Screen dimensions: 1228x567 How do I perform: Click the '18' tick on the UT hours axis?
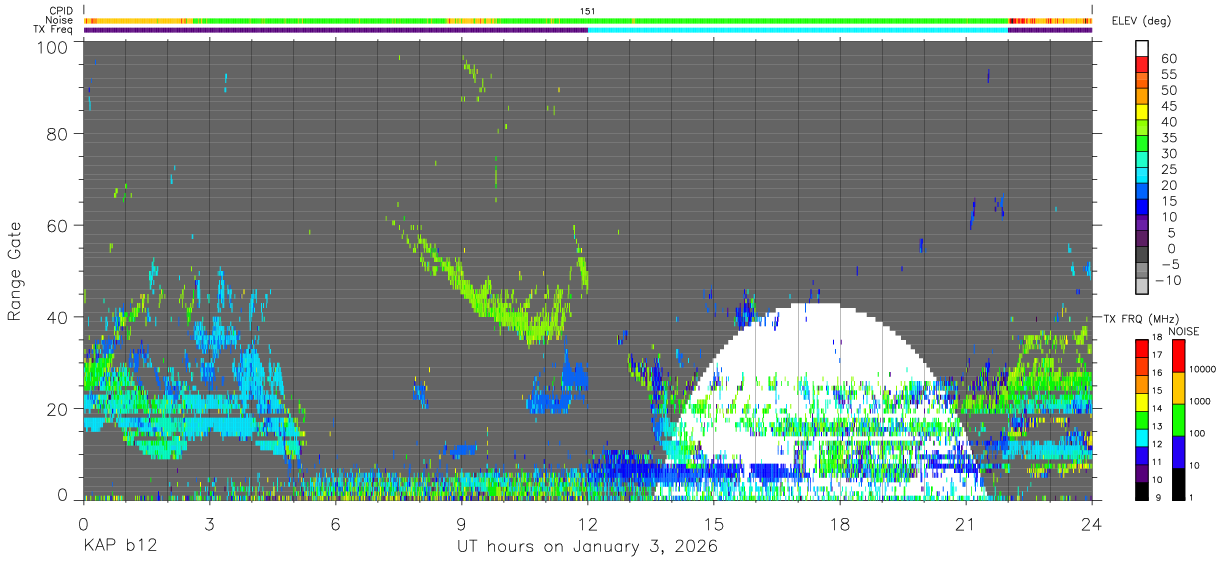tap(839, 524)
